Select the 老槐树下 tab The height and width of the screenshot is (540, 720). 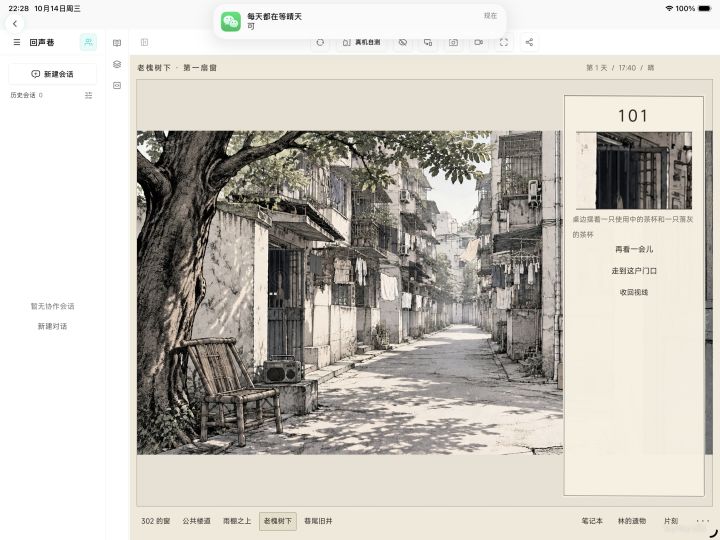click(x=278, y=521)
